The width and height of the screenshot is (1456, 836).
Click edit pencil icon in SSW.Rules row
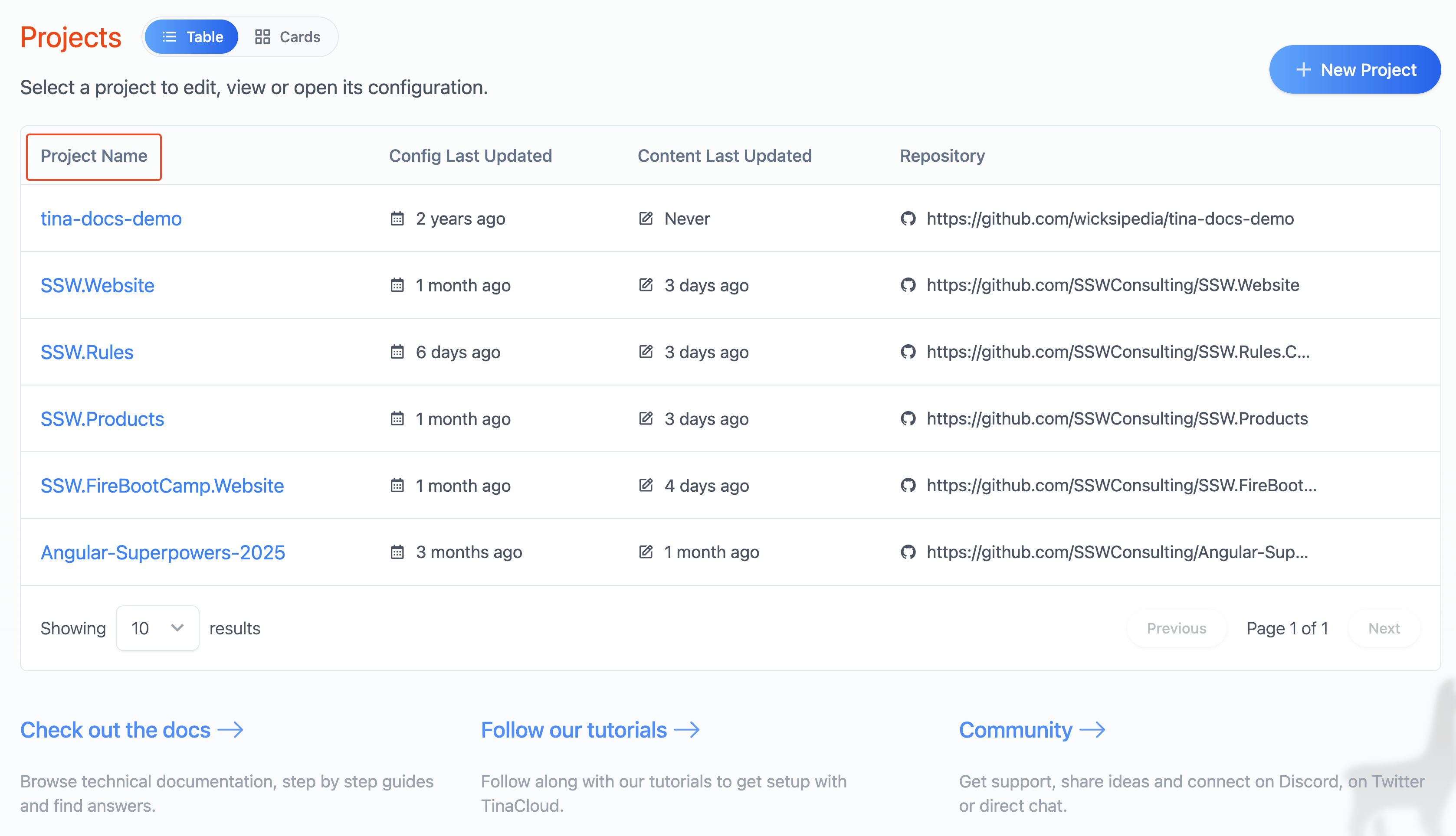(x=646, y=352)
